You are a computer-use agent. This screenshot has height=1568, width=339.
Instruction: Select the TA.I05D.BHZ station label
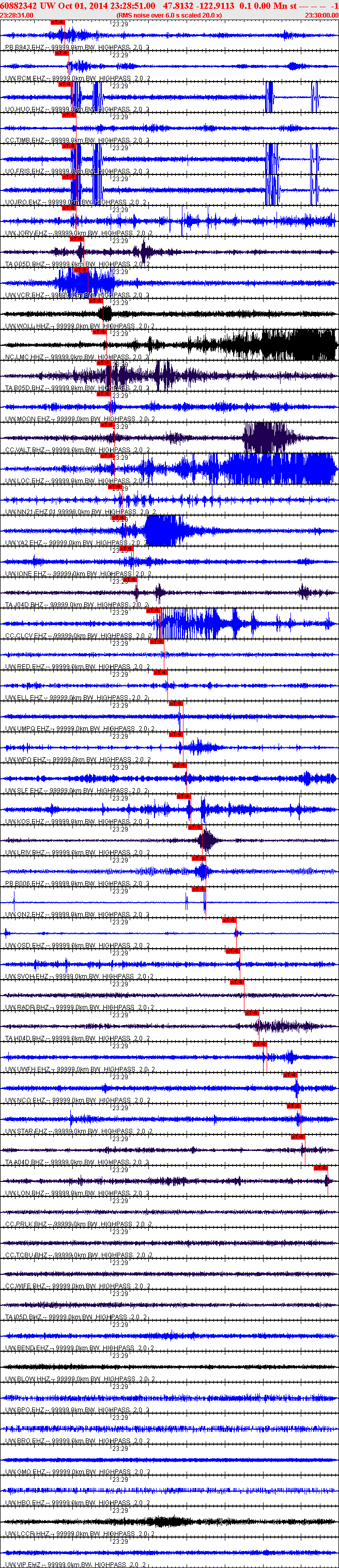click(x=75, y=1318)
